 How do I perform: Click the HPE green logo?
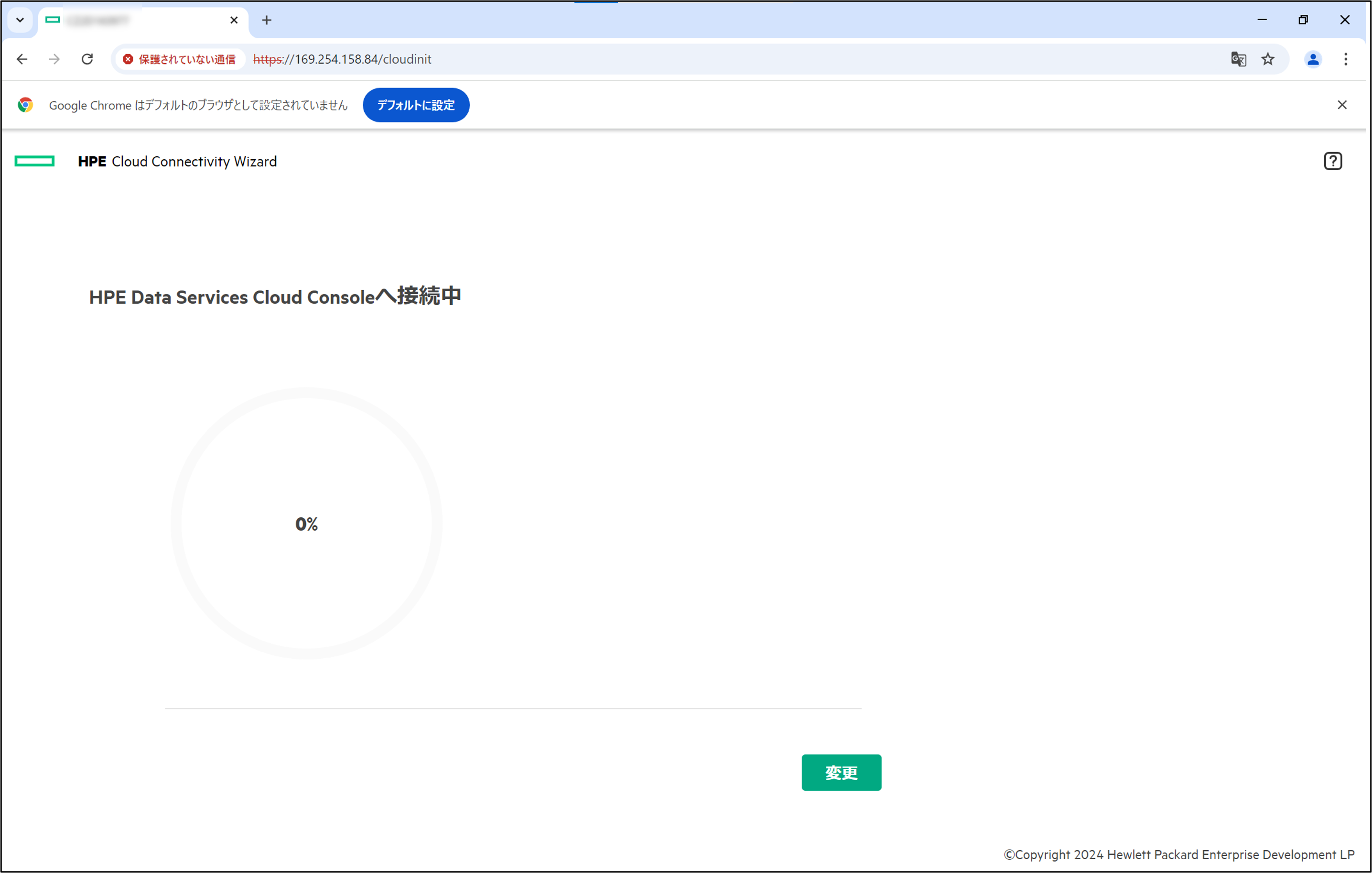[x=35, y=161]
